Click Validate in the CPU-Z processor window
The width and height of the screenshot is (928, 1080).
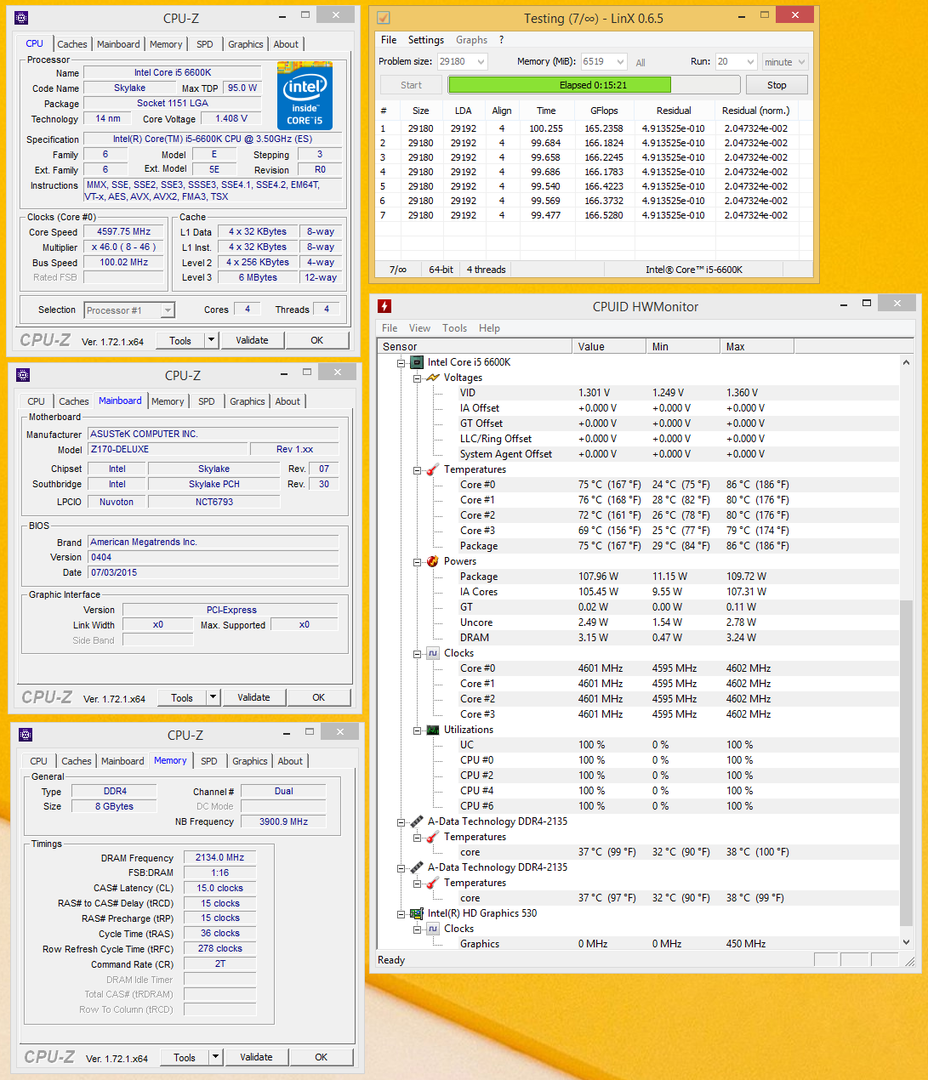tap(252, 340)
